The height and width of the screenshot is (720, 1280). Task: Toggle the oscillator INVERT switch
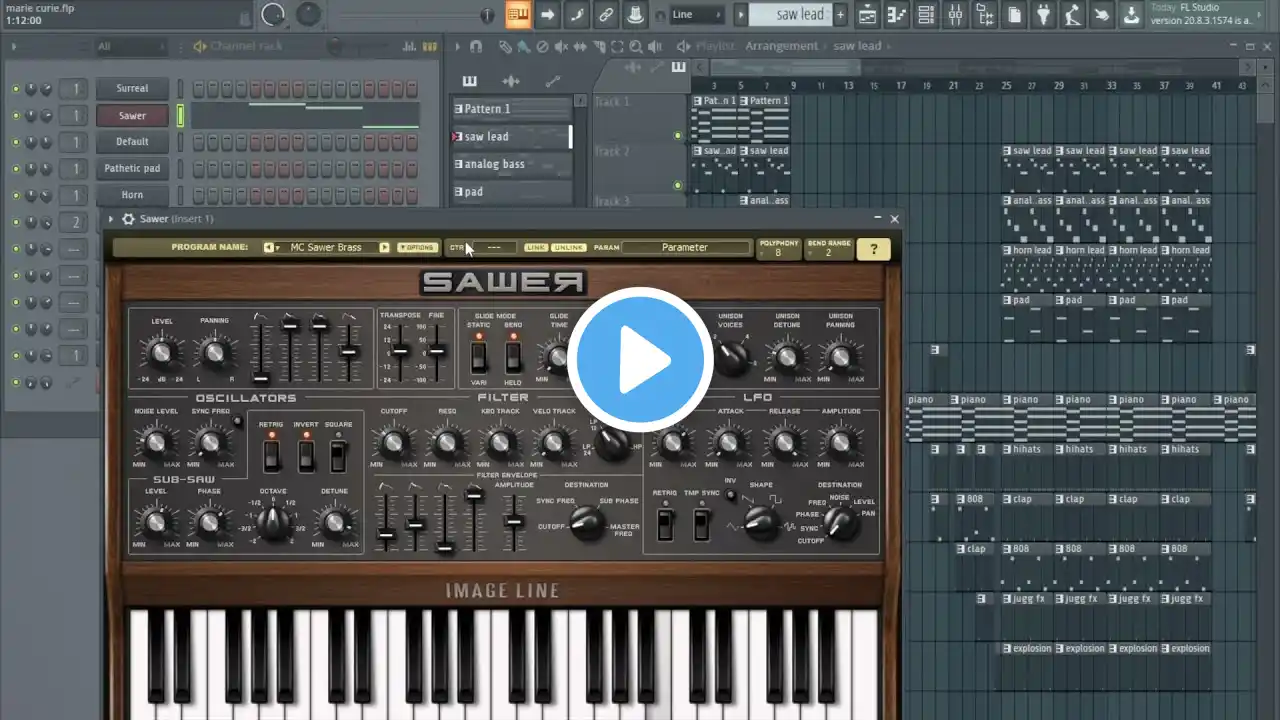pyautogui.click(x=305, y=456)
